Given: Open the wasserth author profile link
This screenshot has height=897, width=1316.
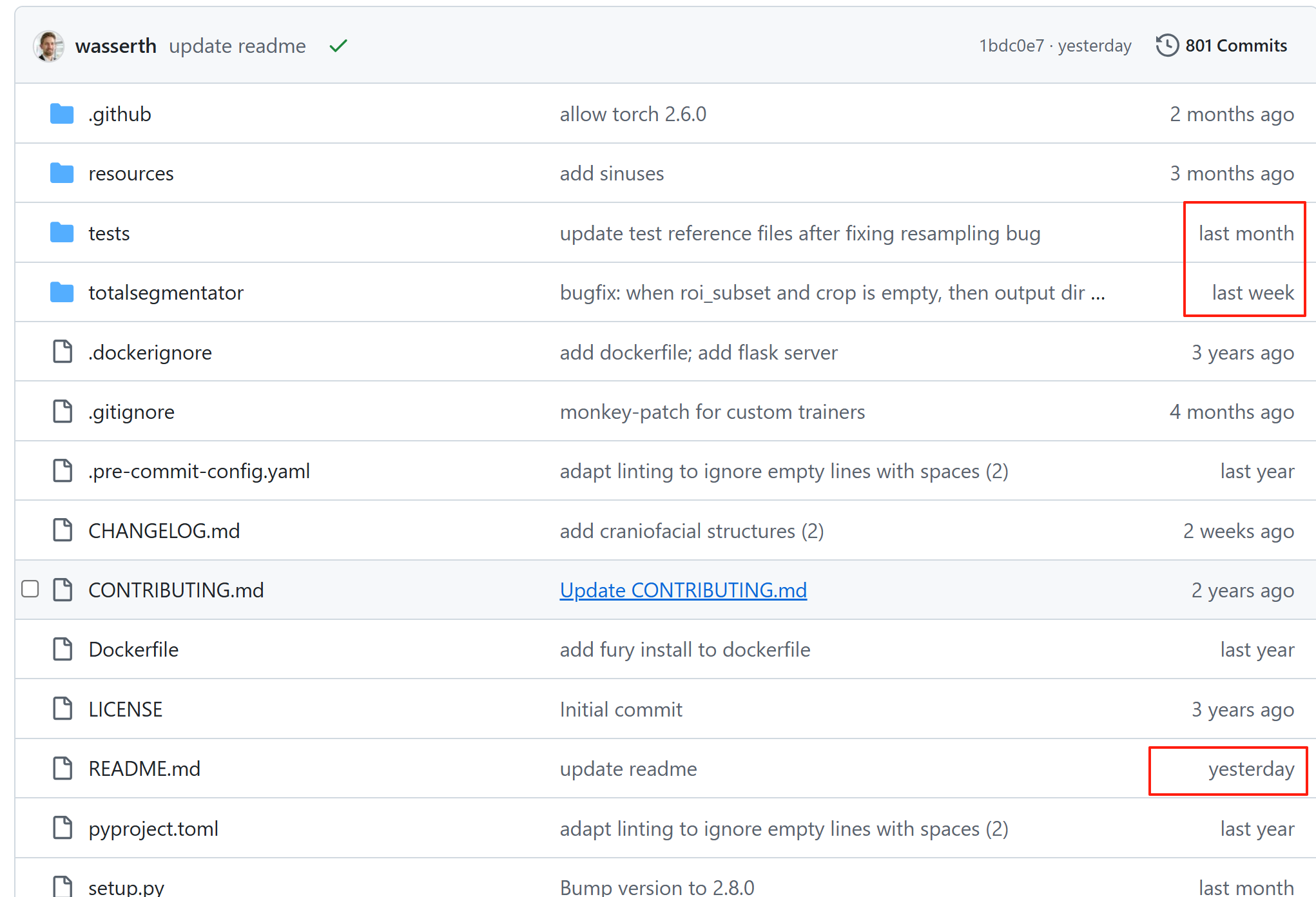Looking at the screenshot, I should (x=116, y=46).
